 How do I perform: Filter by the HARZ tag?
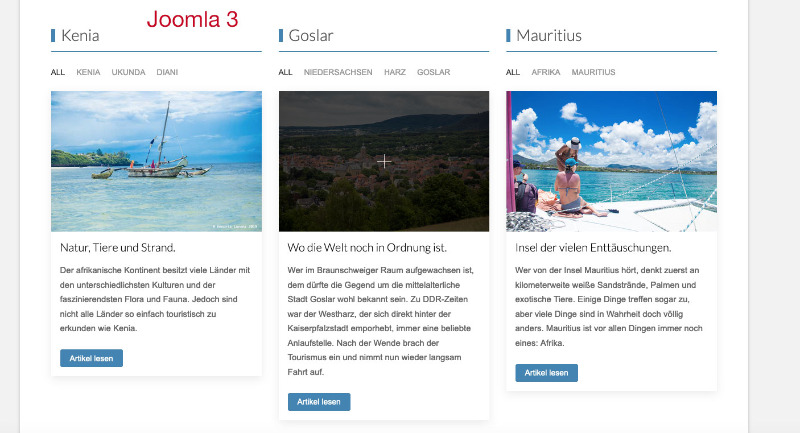(x=395, y=72)
